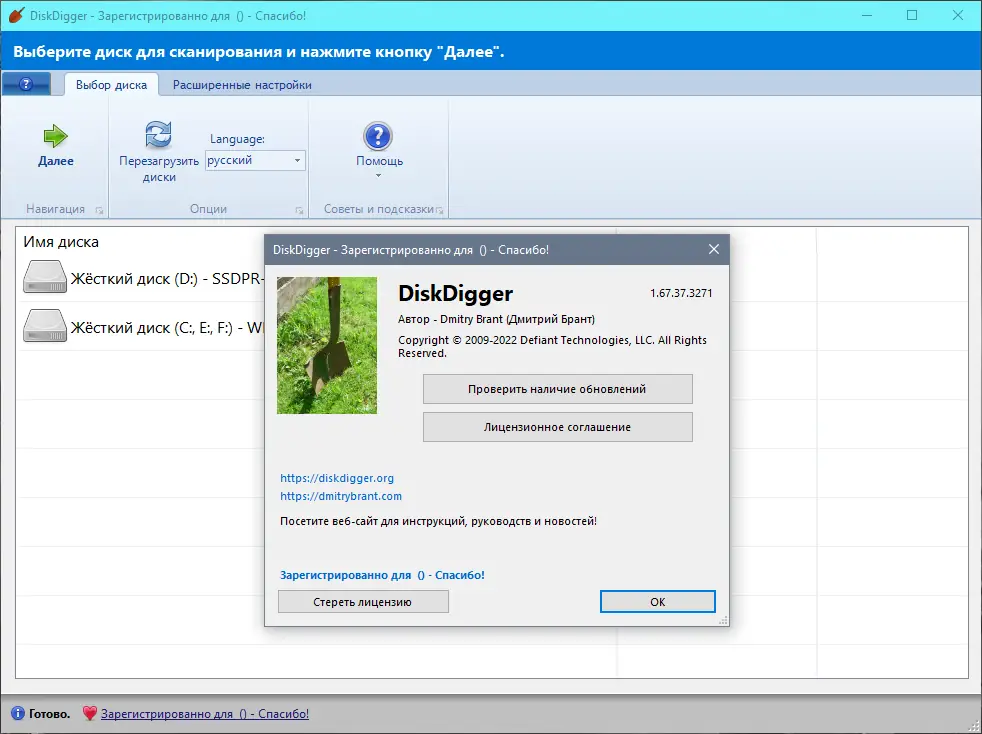This screenshot has width=982, height=734.
Task: Expand Навигация group launcher
Action: 100,210
